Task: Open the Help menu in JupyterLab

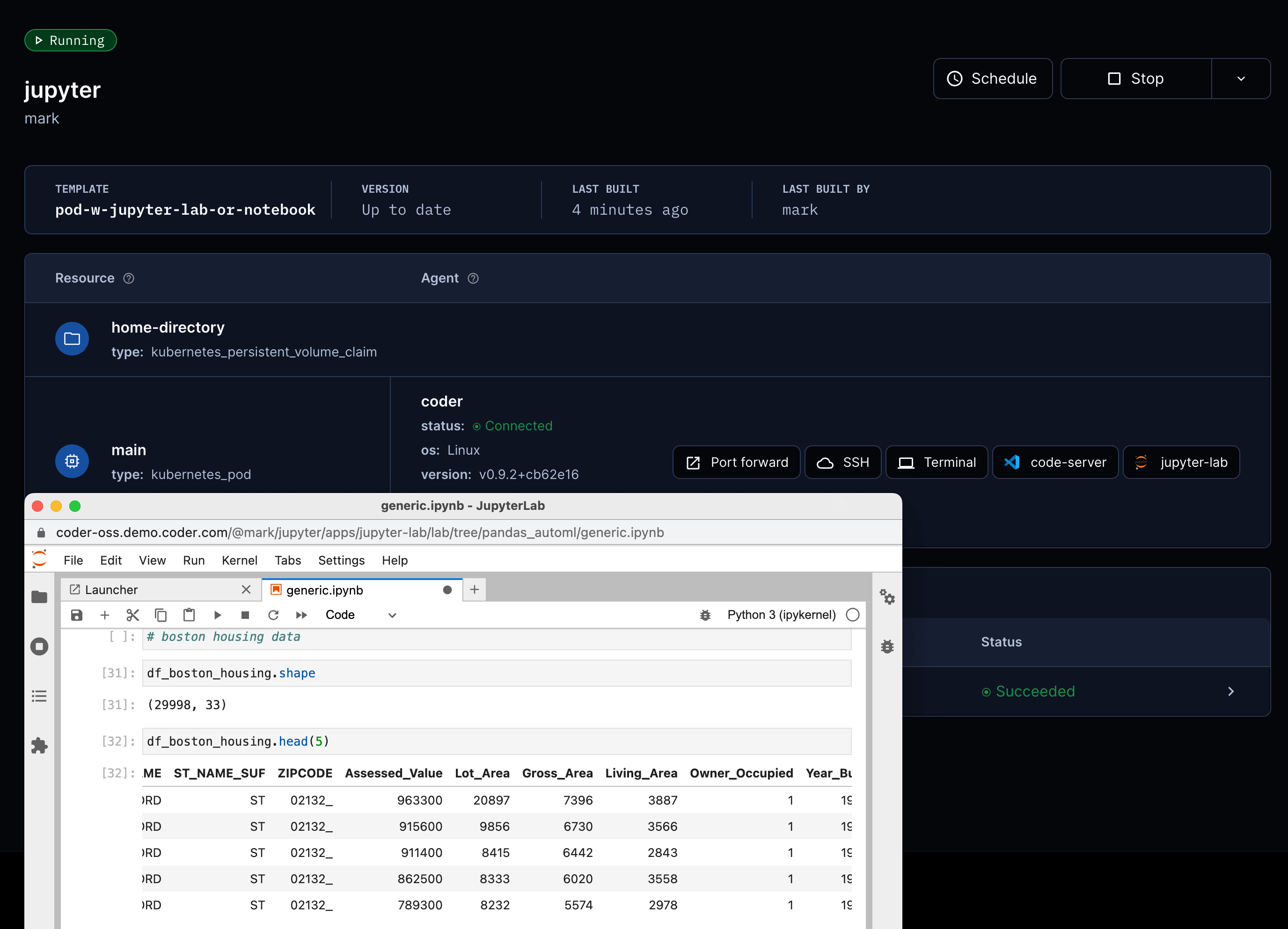Action: tap(395, 560)
